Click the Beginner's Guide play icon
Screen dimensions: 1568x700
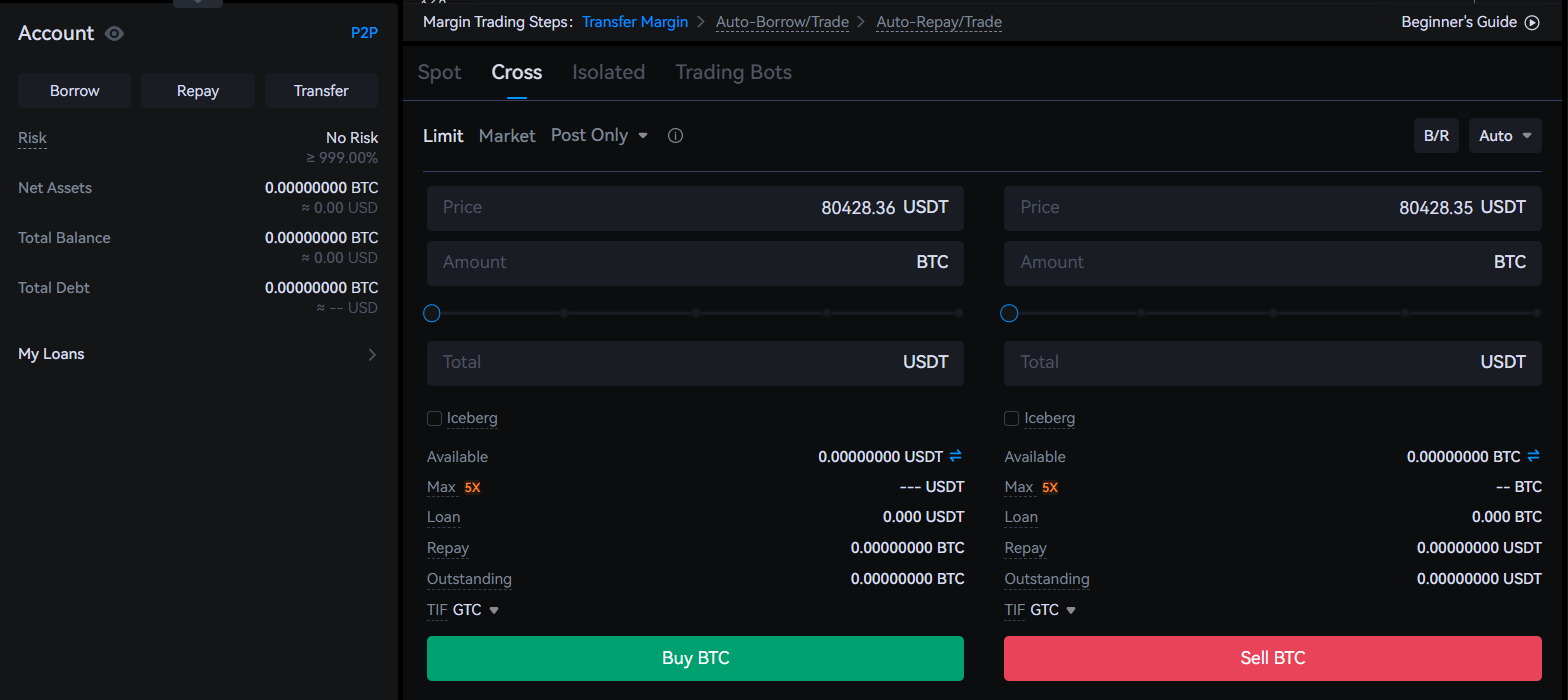point(1532,22)
